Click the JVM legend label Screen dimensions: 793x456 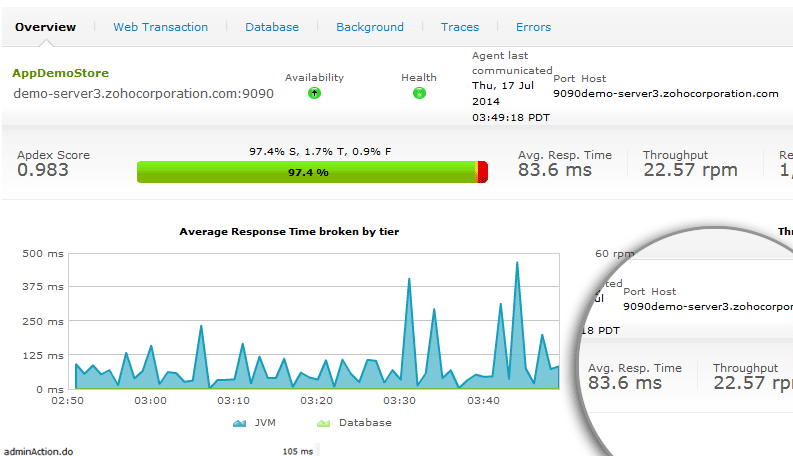coord(265,423)
